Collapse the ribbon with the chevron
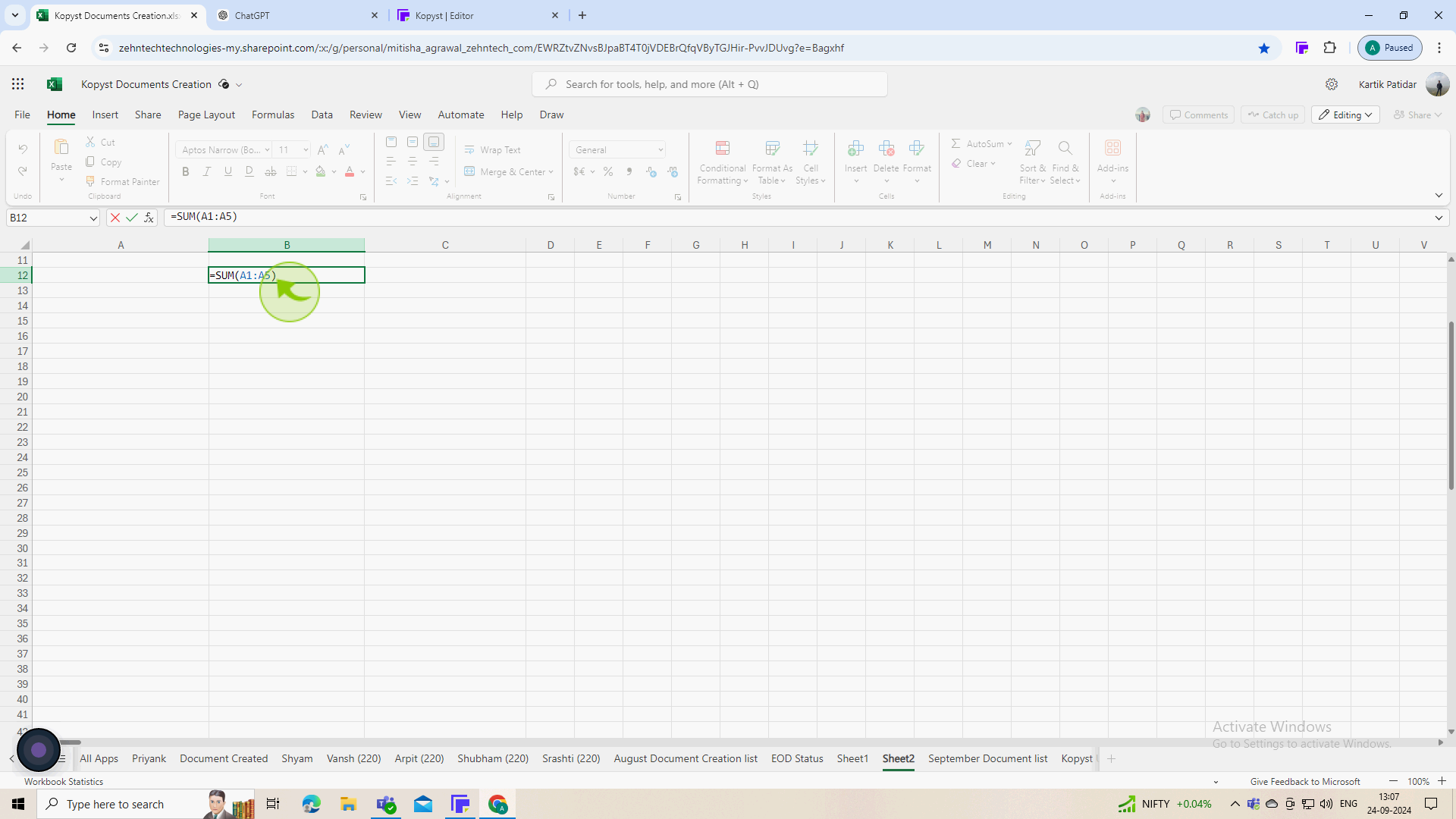Image resolution: width=1456 pixels, height=819 pixels. 1439,196
